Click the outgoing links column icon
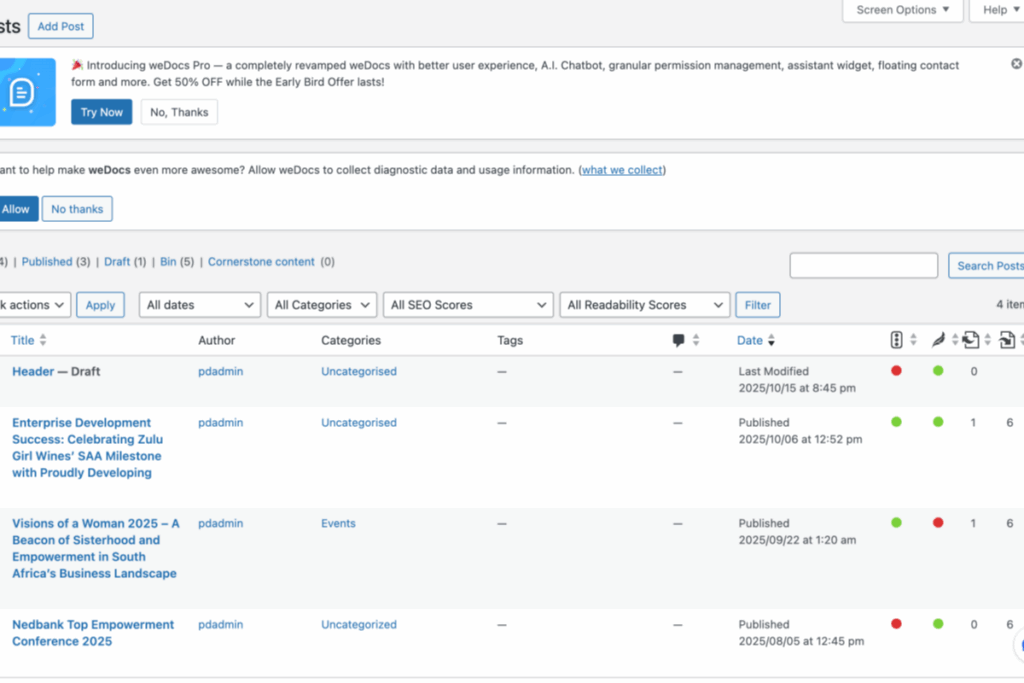Image resolution: width=1024 pixels, height=683 pixels. [x=971, y=340]
